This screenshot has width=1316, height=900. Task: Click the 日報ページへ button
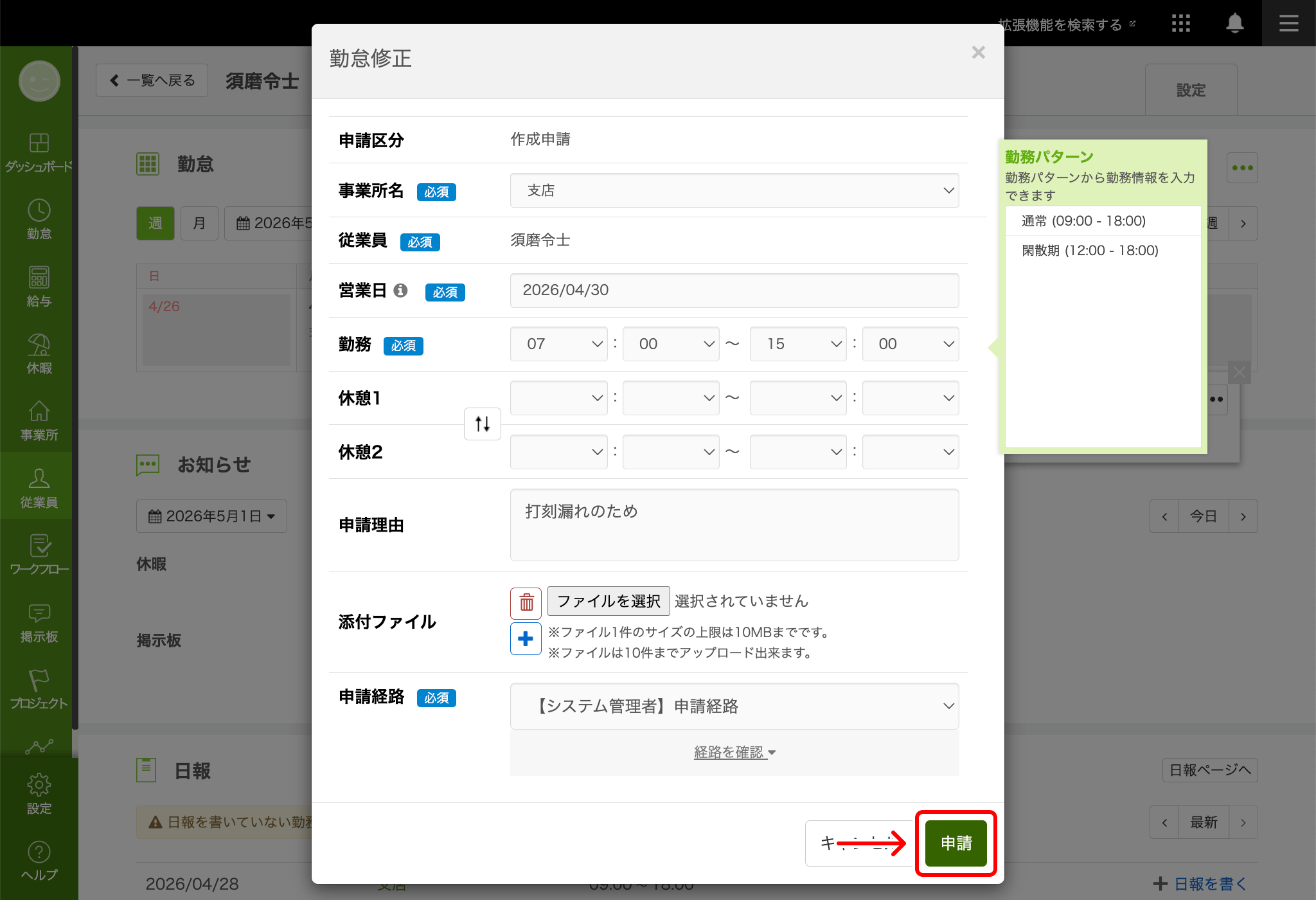point(1210,770)
